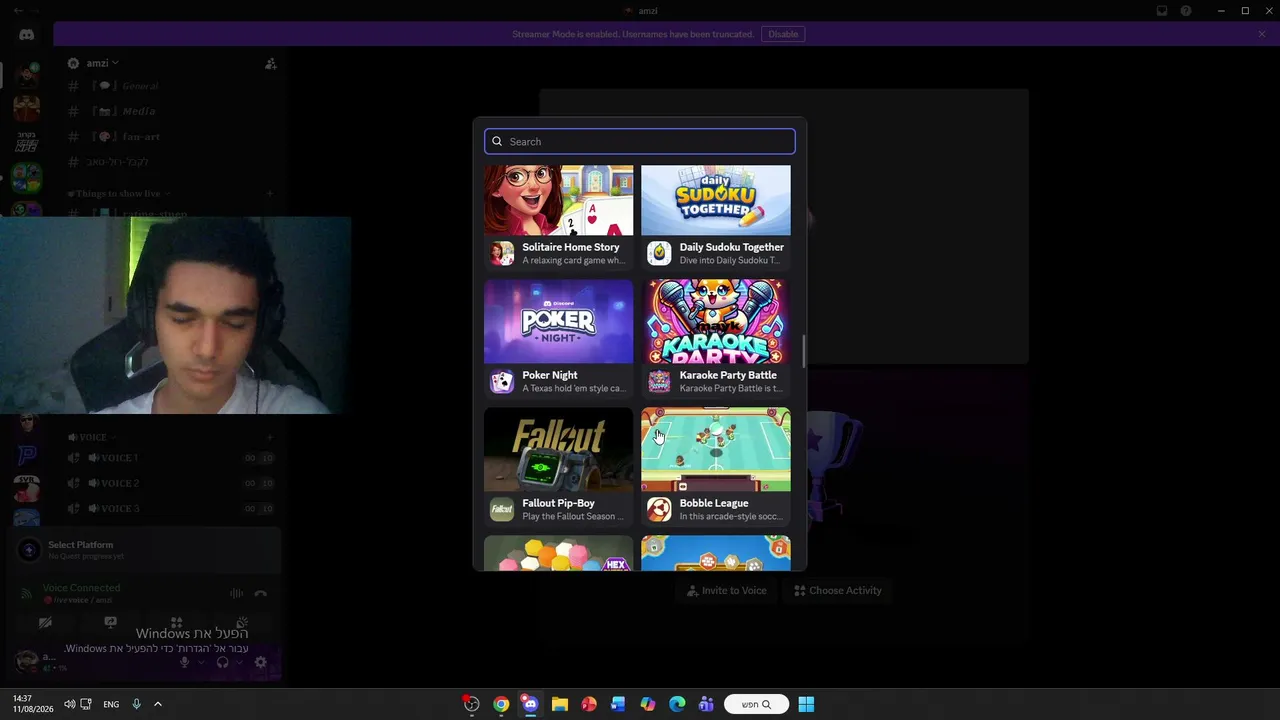Open noise suppression waveform icon

[x=237, y=593]
